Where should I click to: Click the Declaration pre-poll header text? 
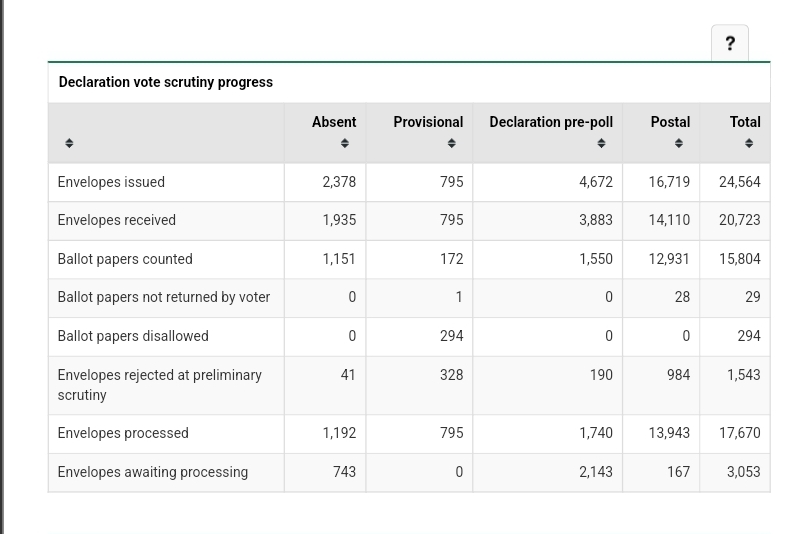pos(550,122)
